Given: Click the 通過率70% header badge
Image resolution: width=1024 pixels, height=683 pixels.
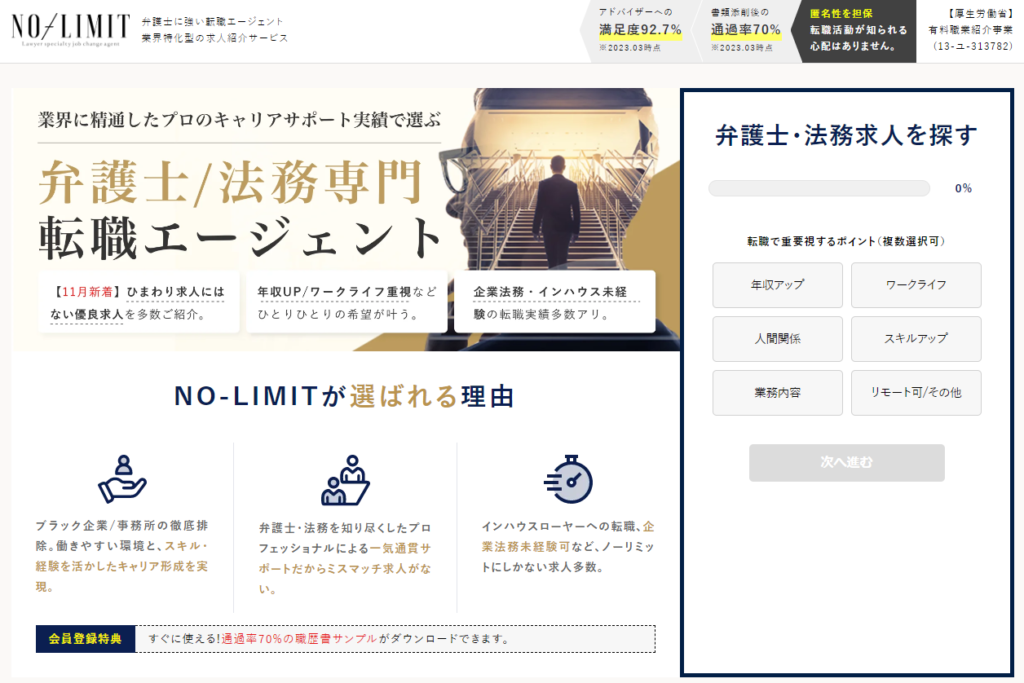Looking at the screenshot, I should [745, 30].
